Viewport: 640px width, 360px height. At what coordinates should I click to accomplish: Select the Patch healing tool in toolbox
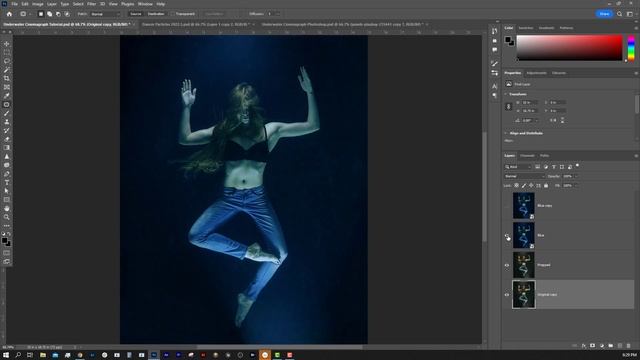pos(7,104)
